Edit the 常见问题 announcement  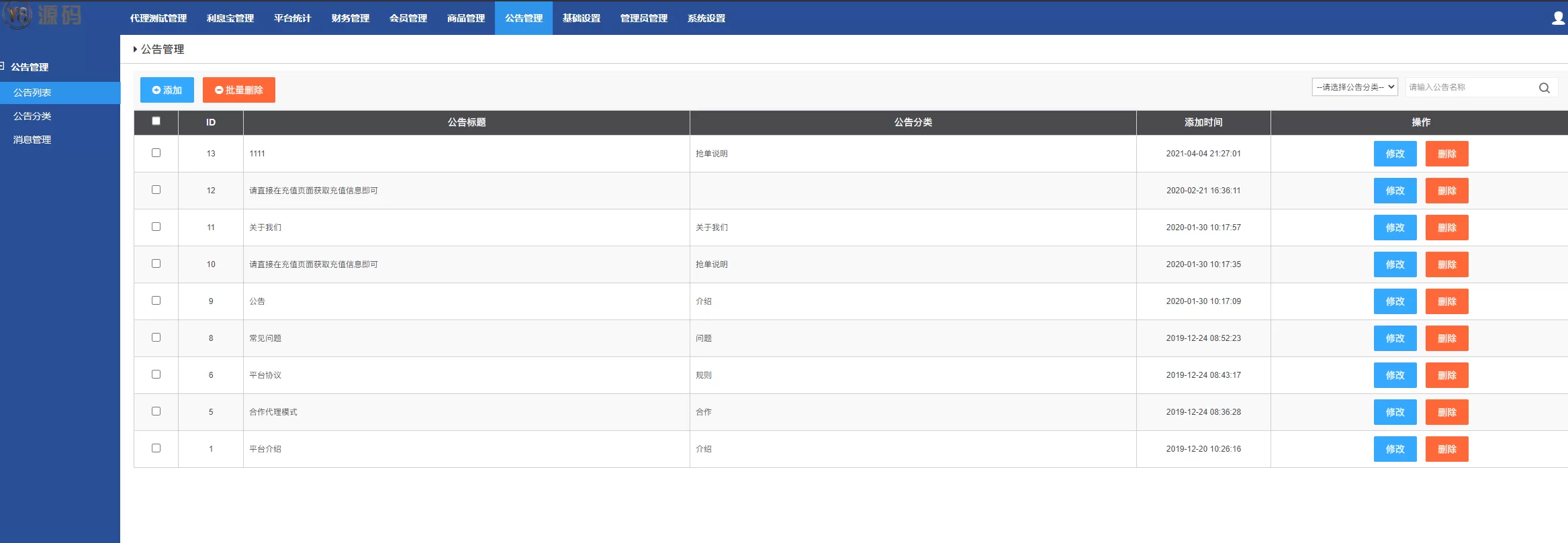[1395, 338]
